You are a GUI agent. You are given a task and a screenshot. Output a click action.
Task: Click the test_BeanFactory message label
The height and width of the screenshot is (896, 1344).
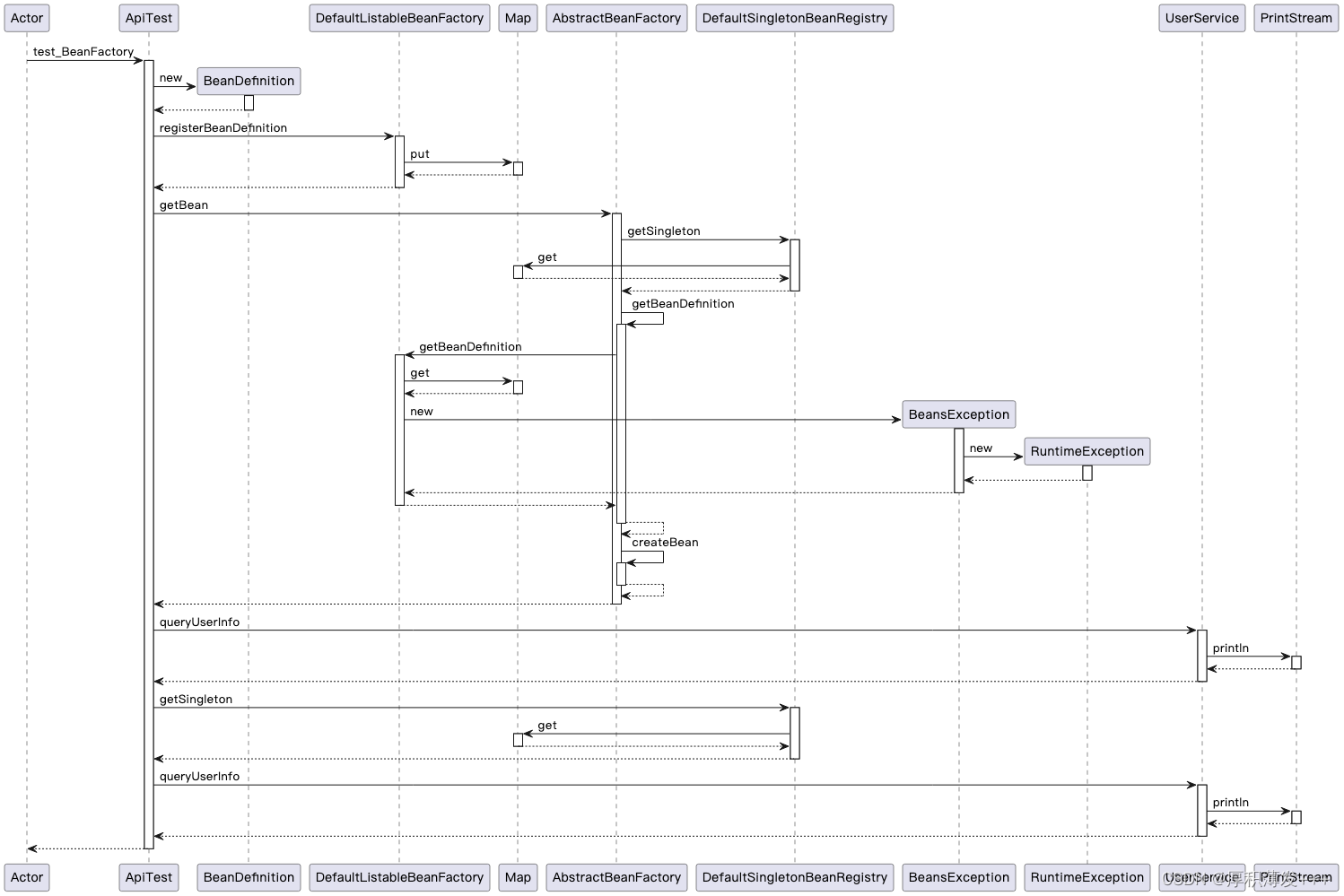83,52
